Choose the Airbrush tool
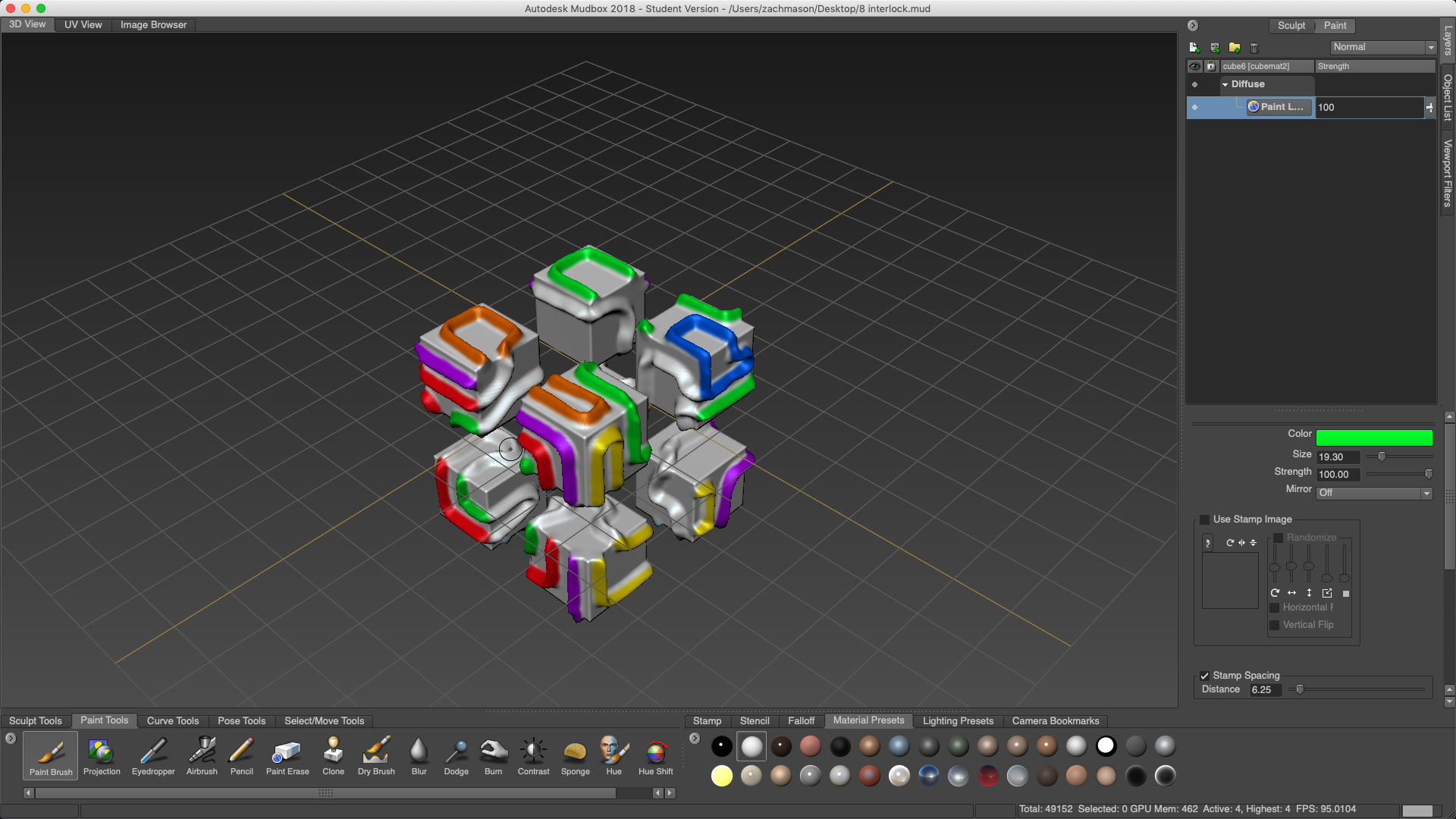 coord(202,755)
